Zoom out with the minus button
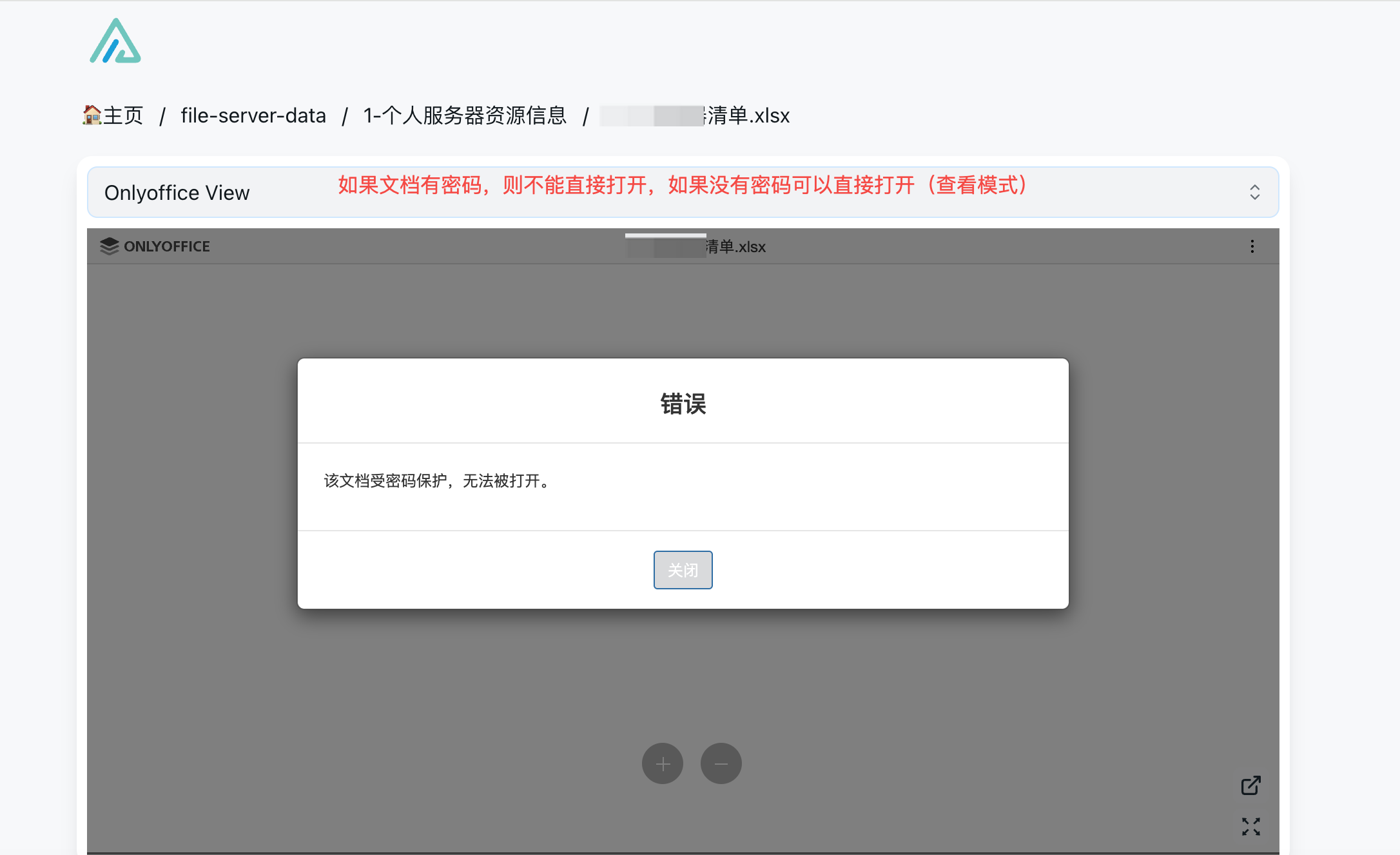This screenshot has width=1400, height=855. pyautogui.click(x=721, y=763)
